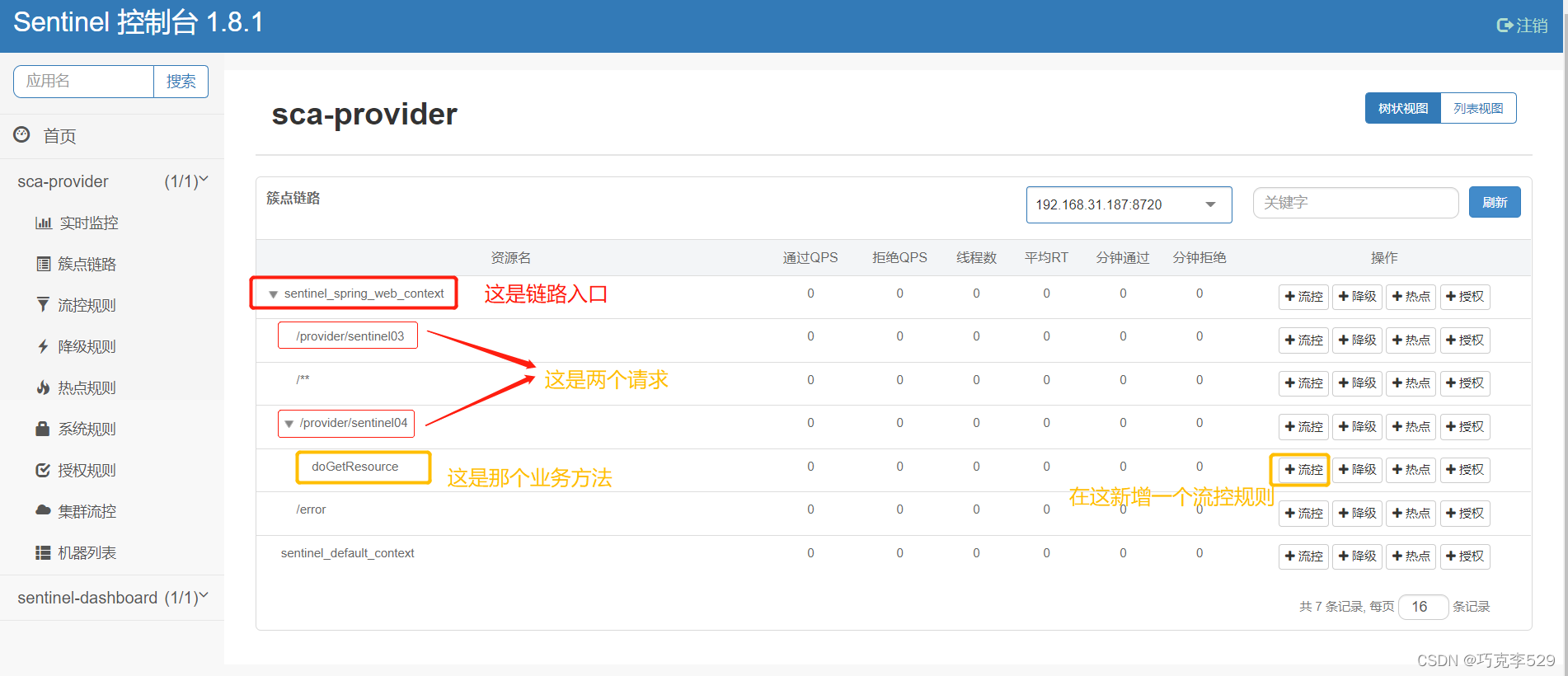Screen dimensions: 1568x676
Task: Add 流控 rule for /provider/sentinel04
Action: [1303, 426]
